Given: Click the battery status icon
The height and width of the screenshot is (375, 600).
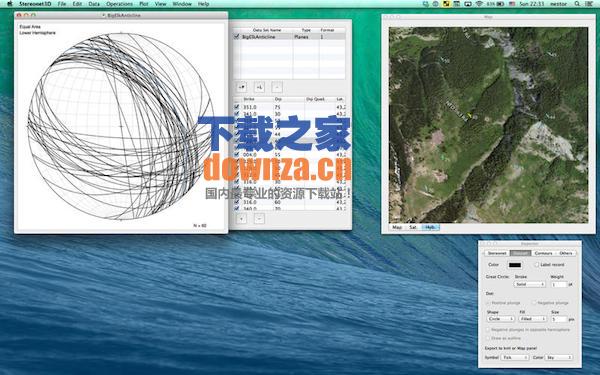Looking at the screenshot, I should tap(499, 4).
